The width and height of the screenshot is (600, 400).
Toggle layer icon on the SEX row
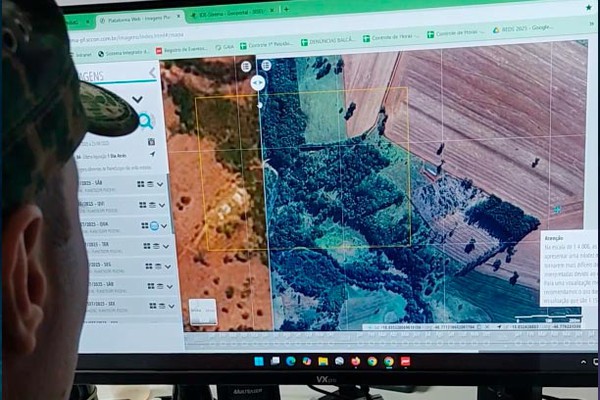point(162,306)
